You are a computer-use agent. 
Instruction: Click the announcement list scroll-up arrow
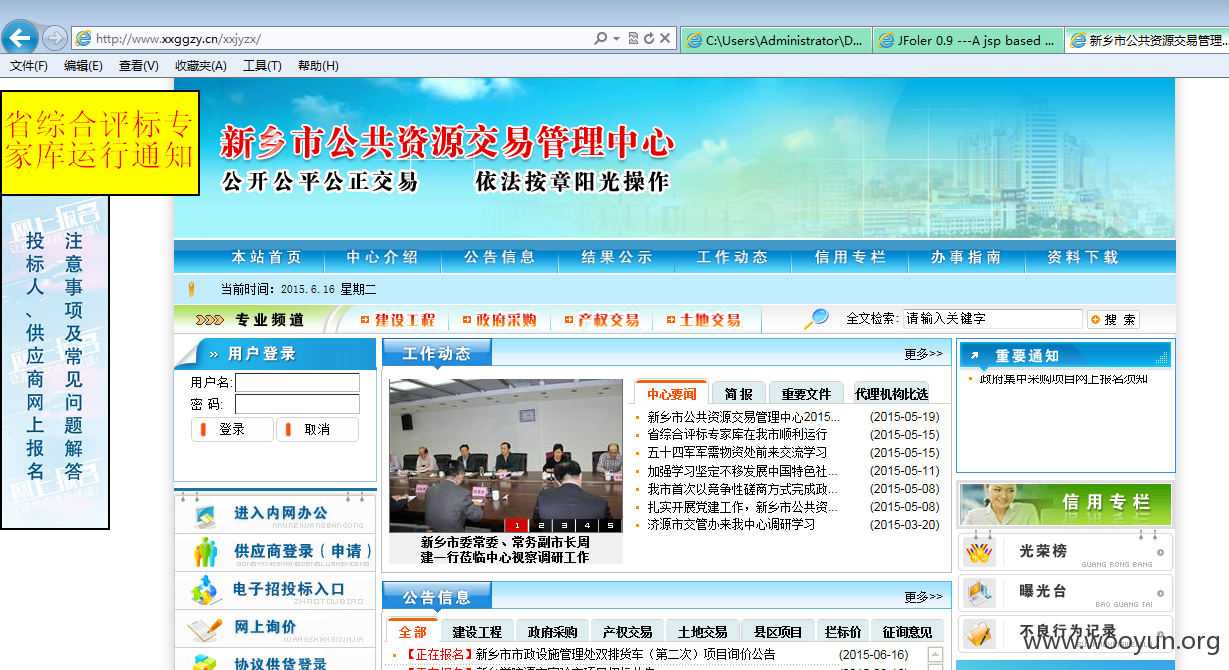coord(936,655)
